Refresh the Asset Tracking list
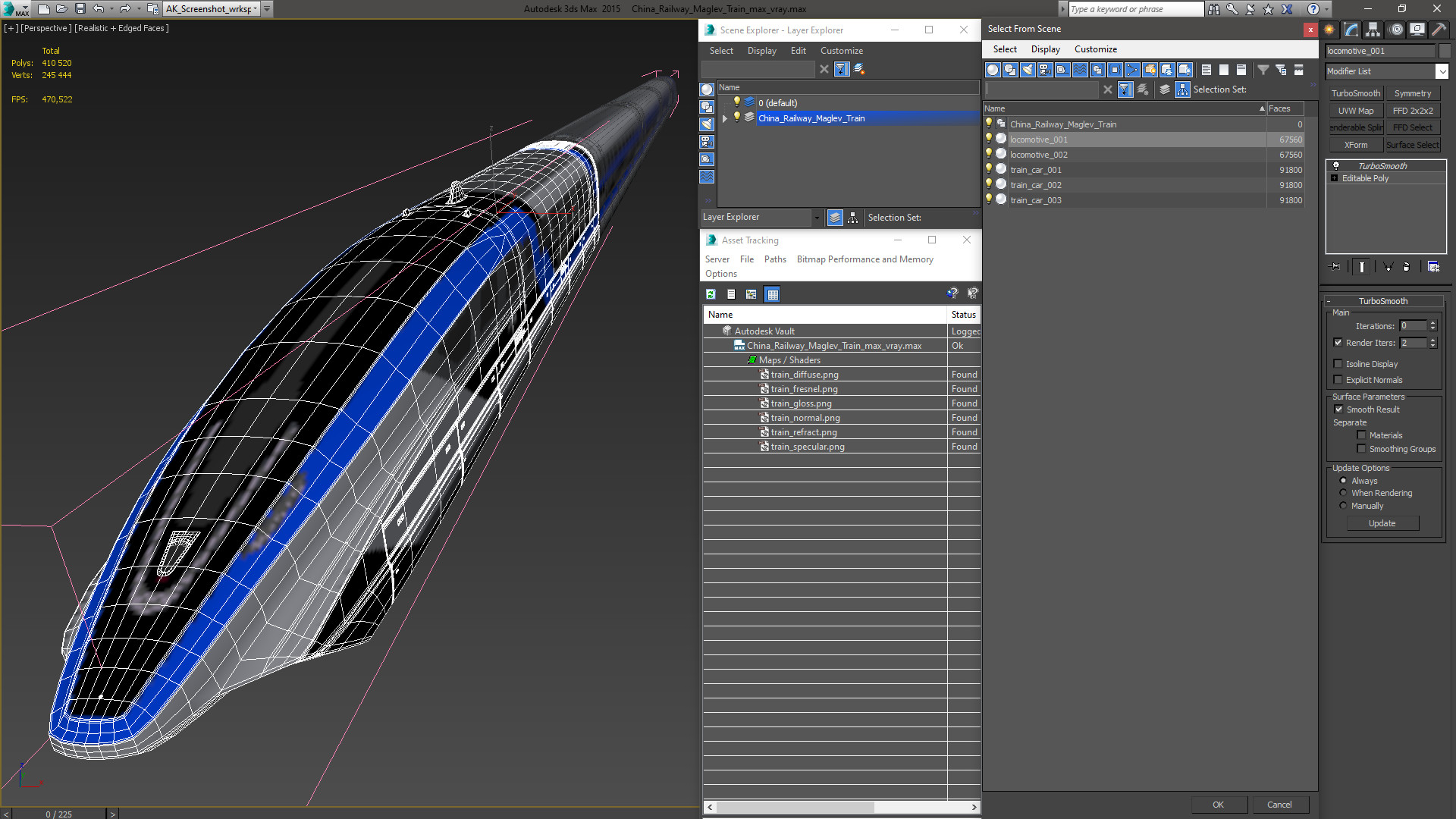Viewport: 1456px width, 819px height. 711,294
